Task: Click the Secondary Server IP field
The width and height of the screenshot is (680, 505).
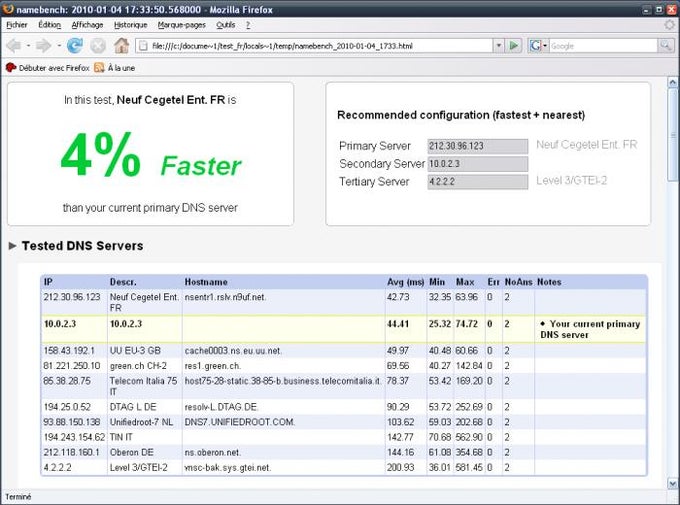Action: point(477,164)
